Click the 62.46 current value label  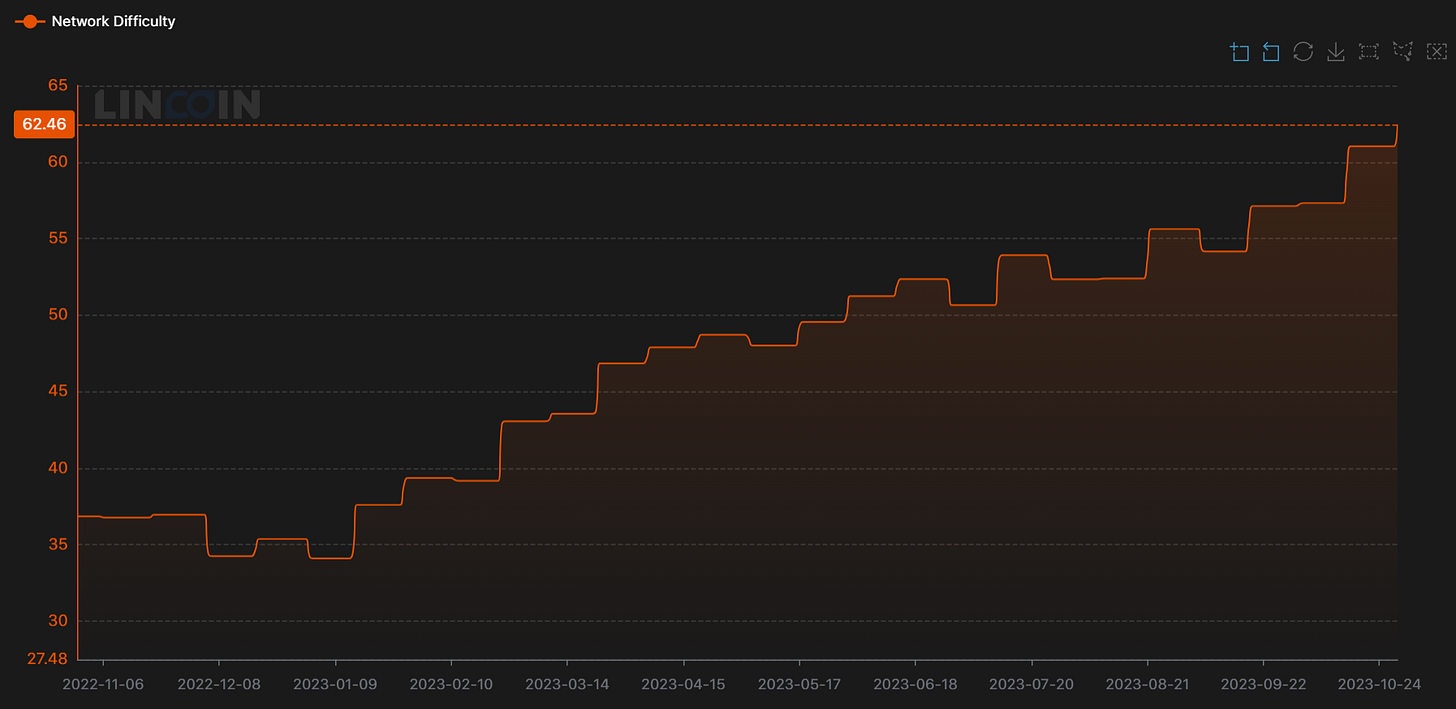pos(44,124)
